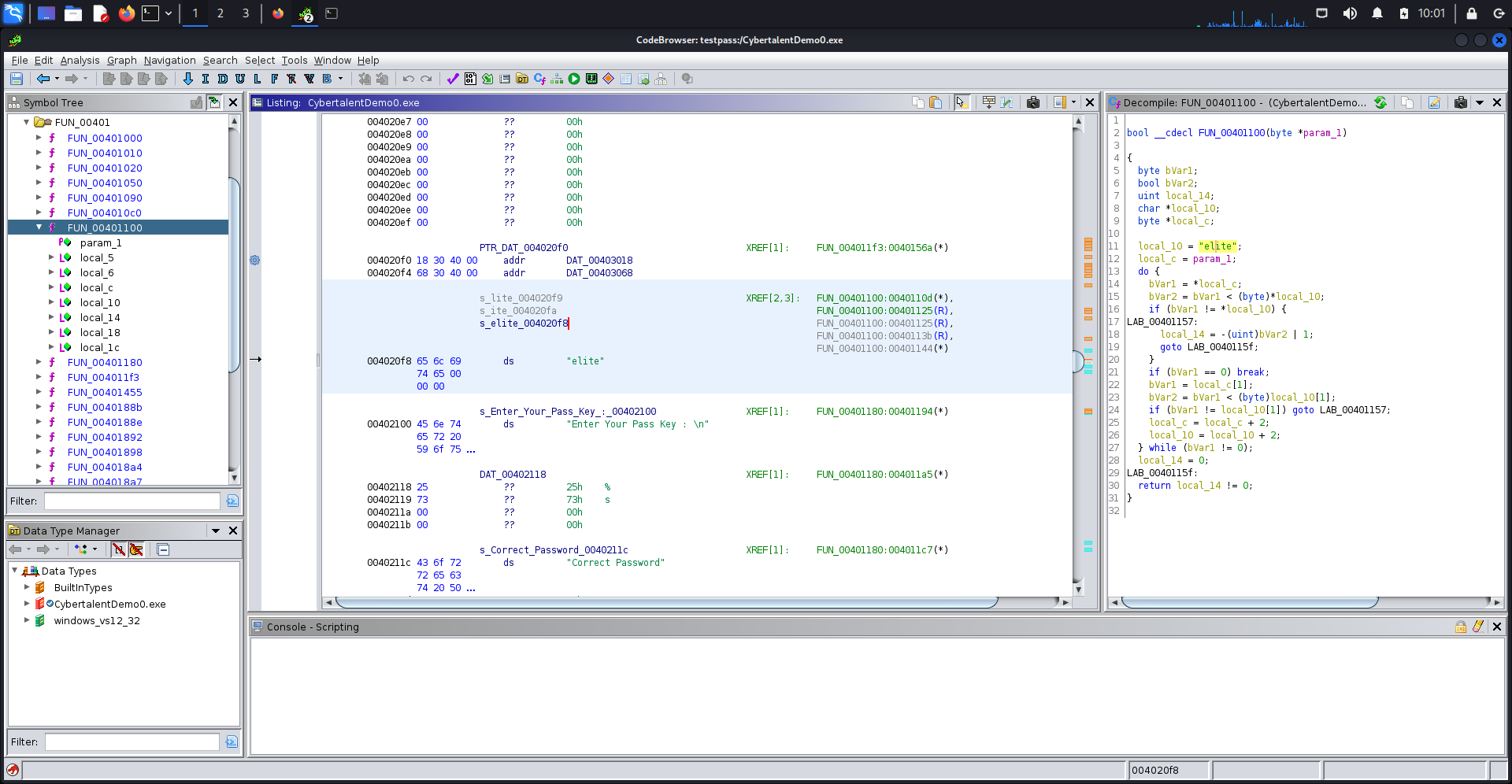This screenshot has height=784, width=1512.
Task: Copy in Listing with the copy icon
Action: (x=918, y=102)
